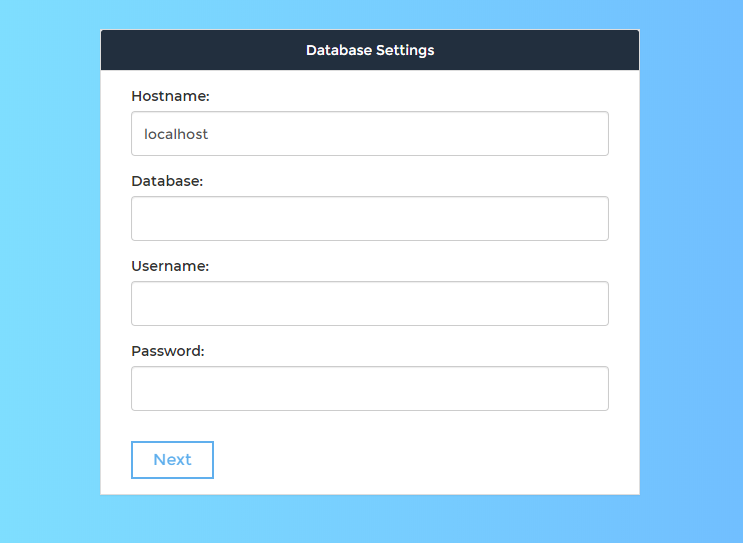Viewport: 743px width, 543px height.
Task: Click the "Username:" label text
Action: pos(170,267)
